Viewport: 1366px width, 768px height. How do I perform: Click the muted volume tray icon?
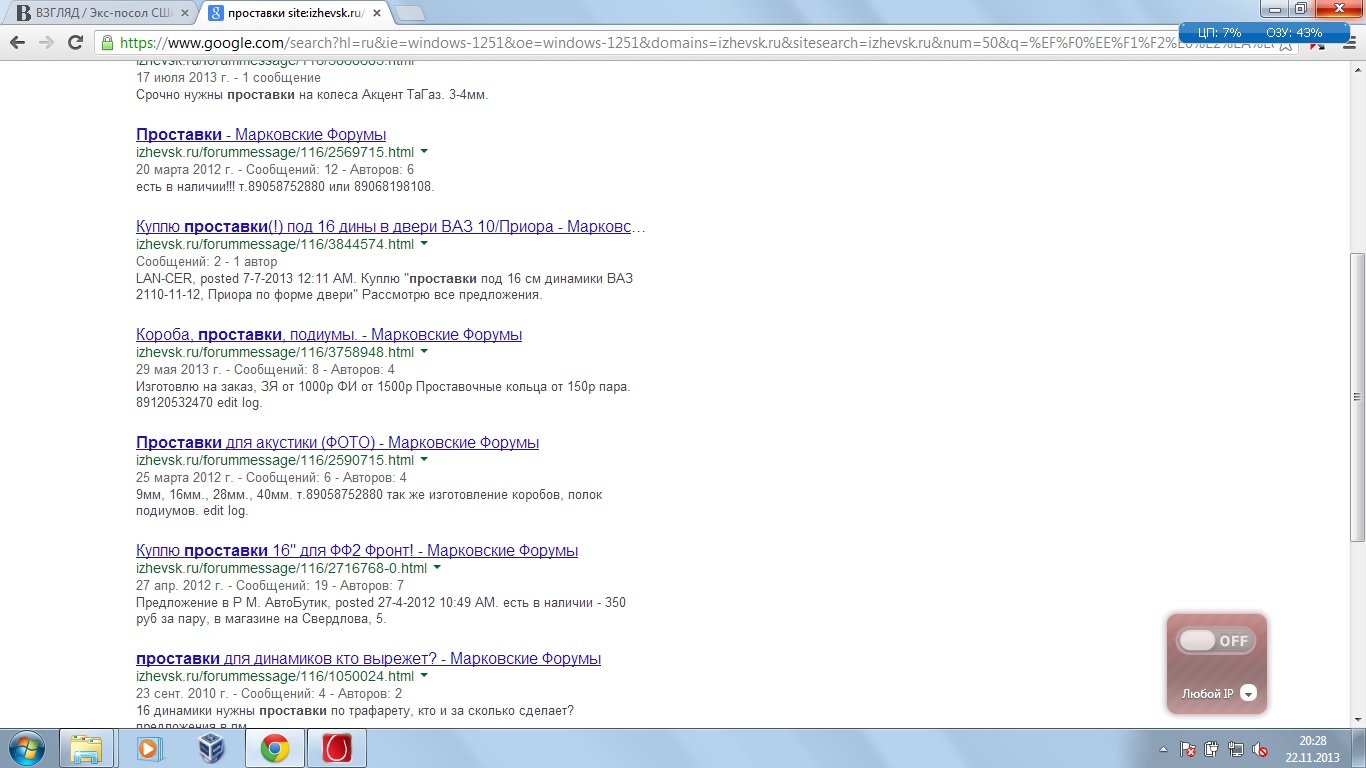1259,748
